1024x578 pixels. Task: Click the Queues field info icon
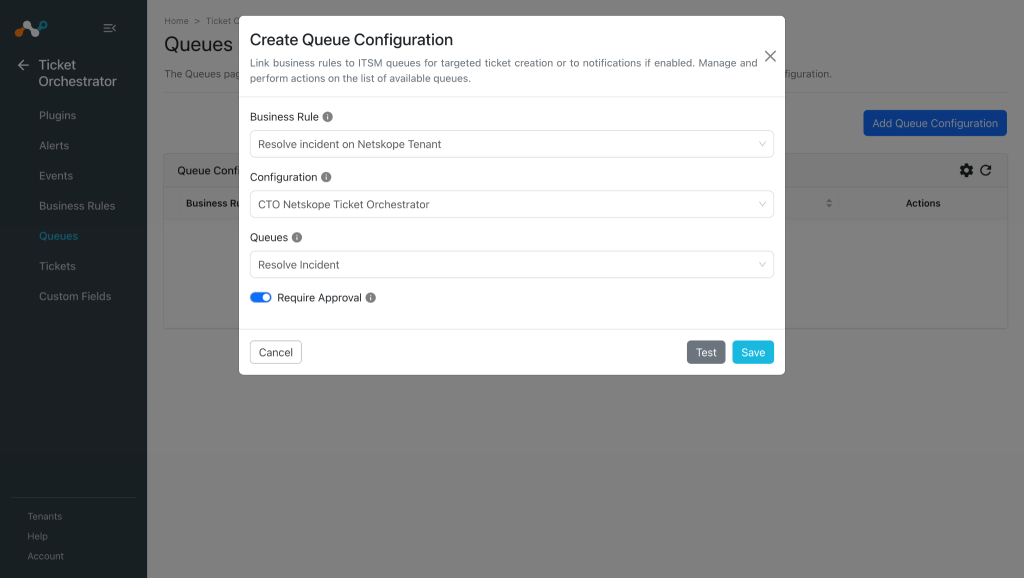[x=297, y=238]
